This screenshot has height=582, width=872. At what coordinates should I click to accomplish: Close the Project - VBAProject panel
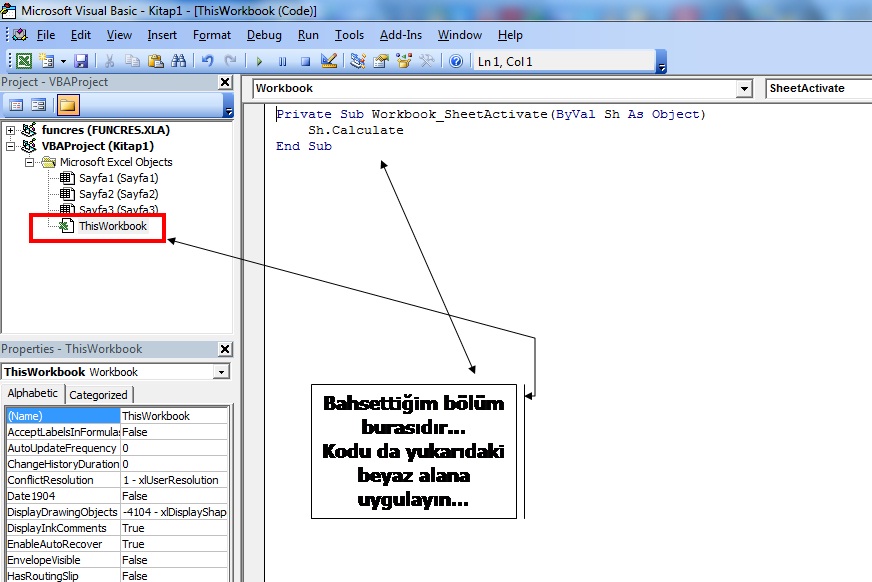[225, 82]
